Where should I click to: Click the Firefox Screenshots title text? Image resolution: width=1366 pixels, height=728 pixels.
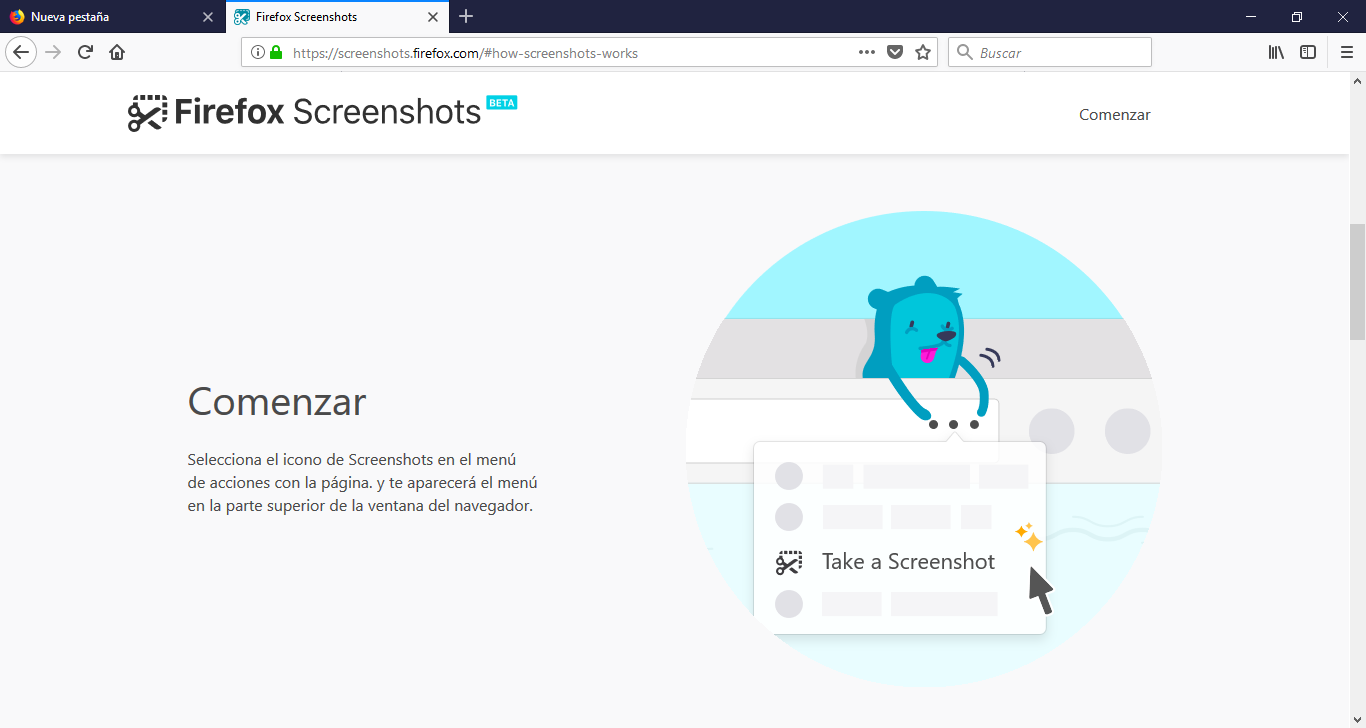click(328, 112)
